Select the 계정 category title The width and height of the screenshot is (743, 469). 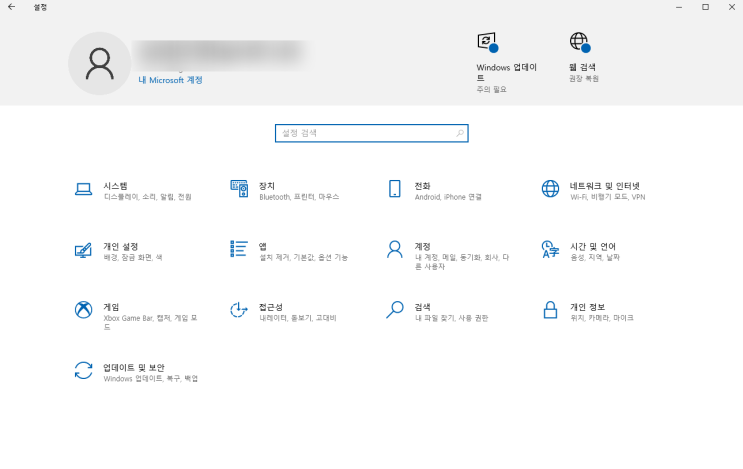click(x=422, y=246)
